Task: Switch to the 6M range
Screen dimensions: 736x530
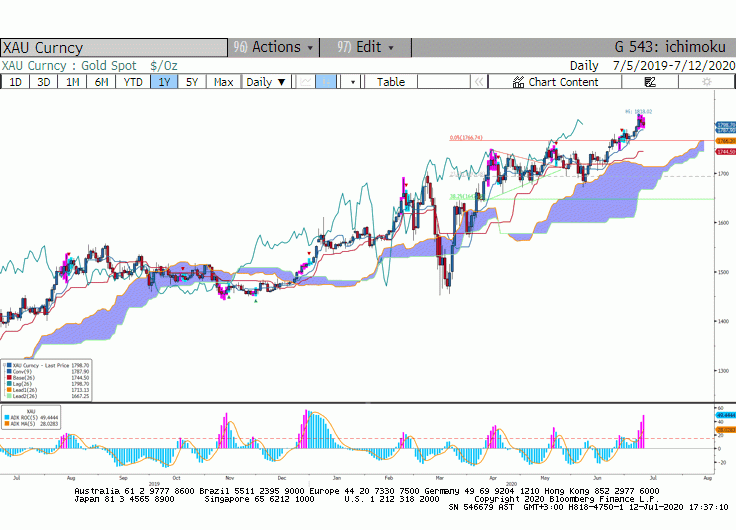Action: [x=101, y=82]
